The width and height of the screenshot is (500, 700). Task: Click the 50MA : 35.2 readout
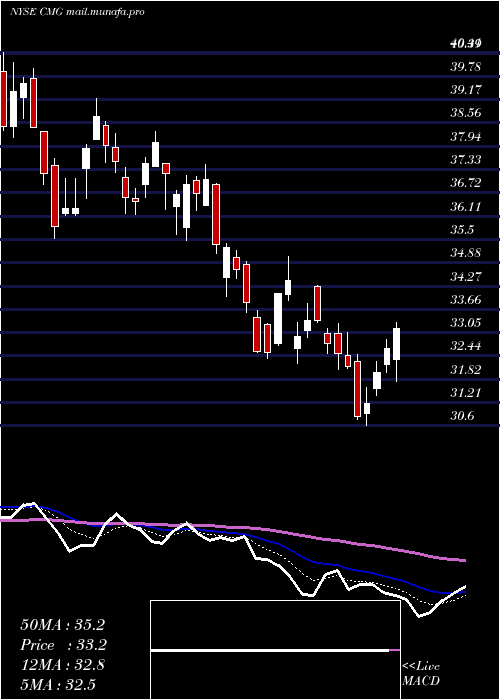tap(62, 625)
